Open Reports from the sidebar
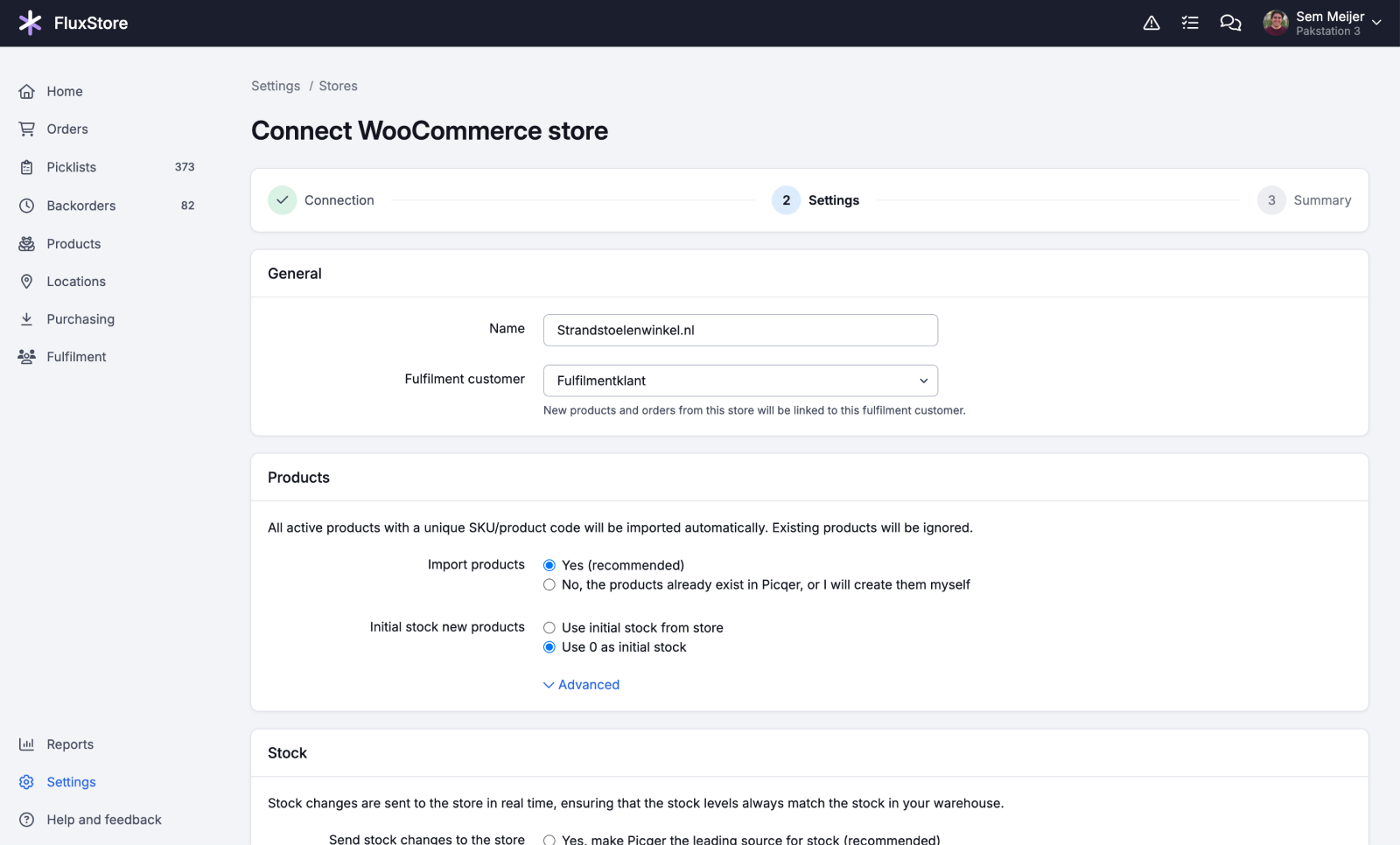 [x=70, y=744]
